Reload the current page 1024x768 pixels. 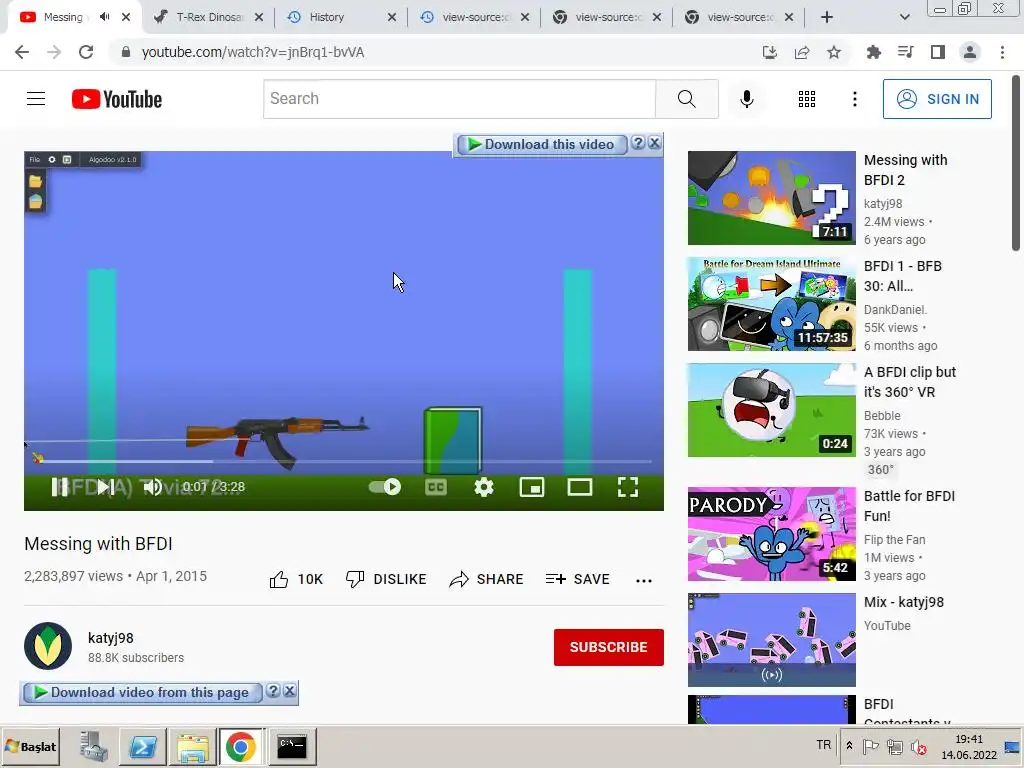[x=86, y=52]
